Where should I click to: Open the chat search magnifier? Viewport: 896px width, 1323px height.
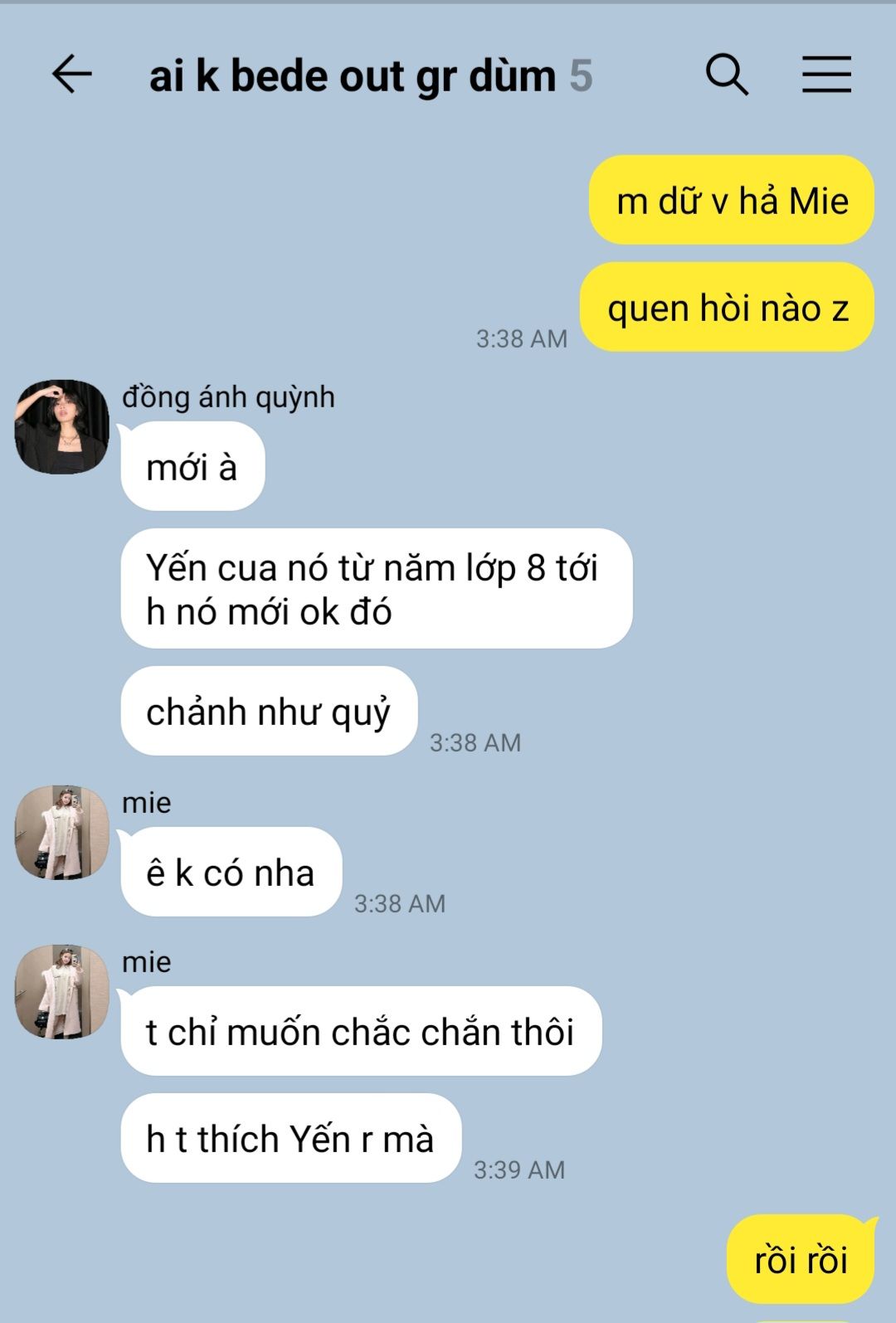[x=727, y=75]
